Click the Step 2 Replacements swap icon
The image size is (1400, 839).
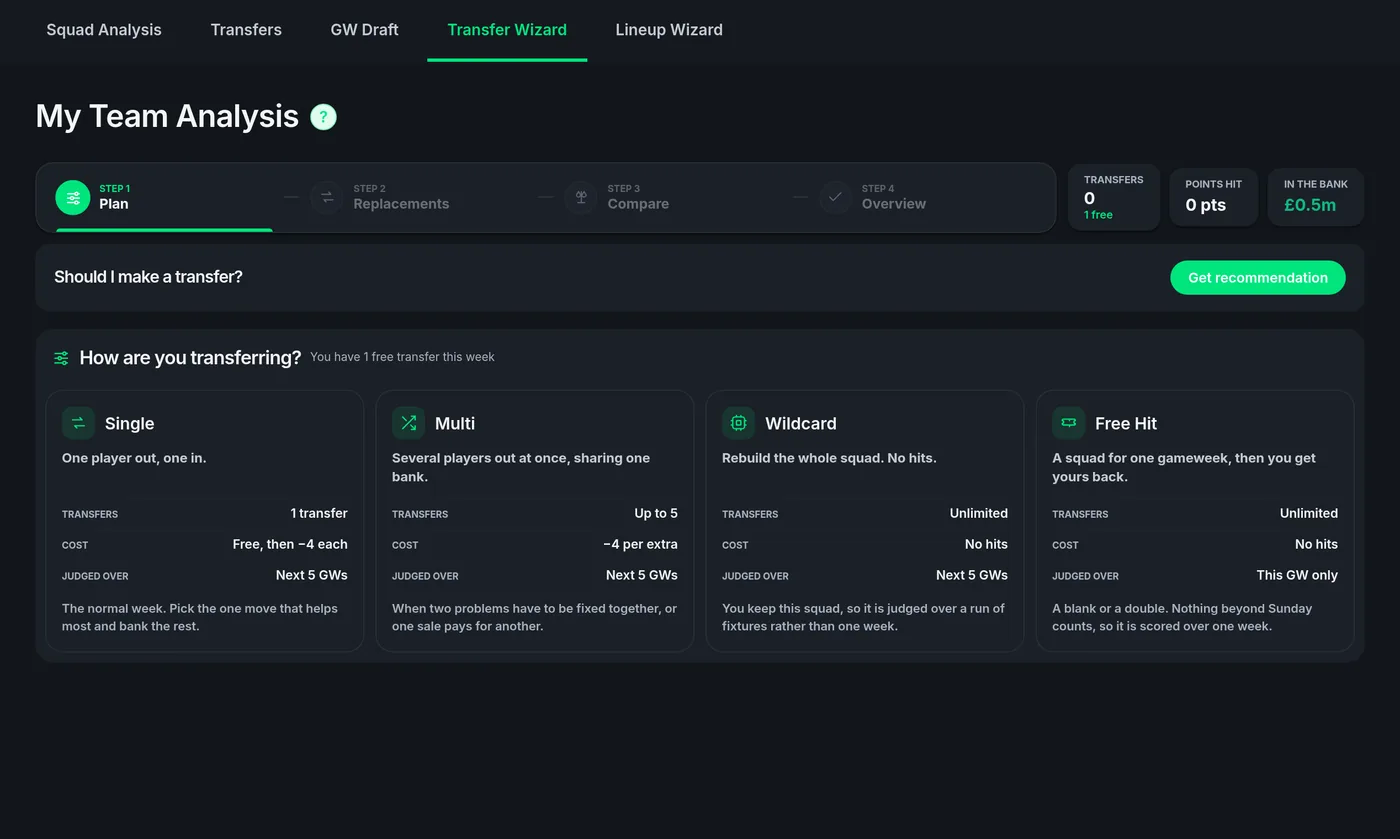pyautogui.click(x=327, y=197)
